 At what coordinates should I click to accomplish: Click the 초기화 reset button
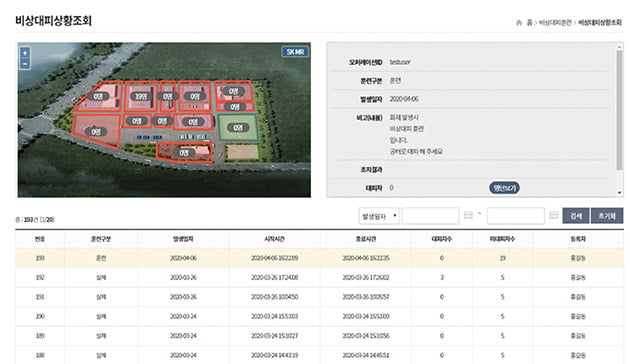point(607,216)
